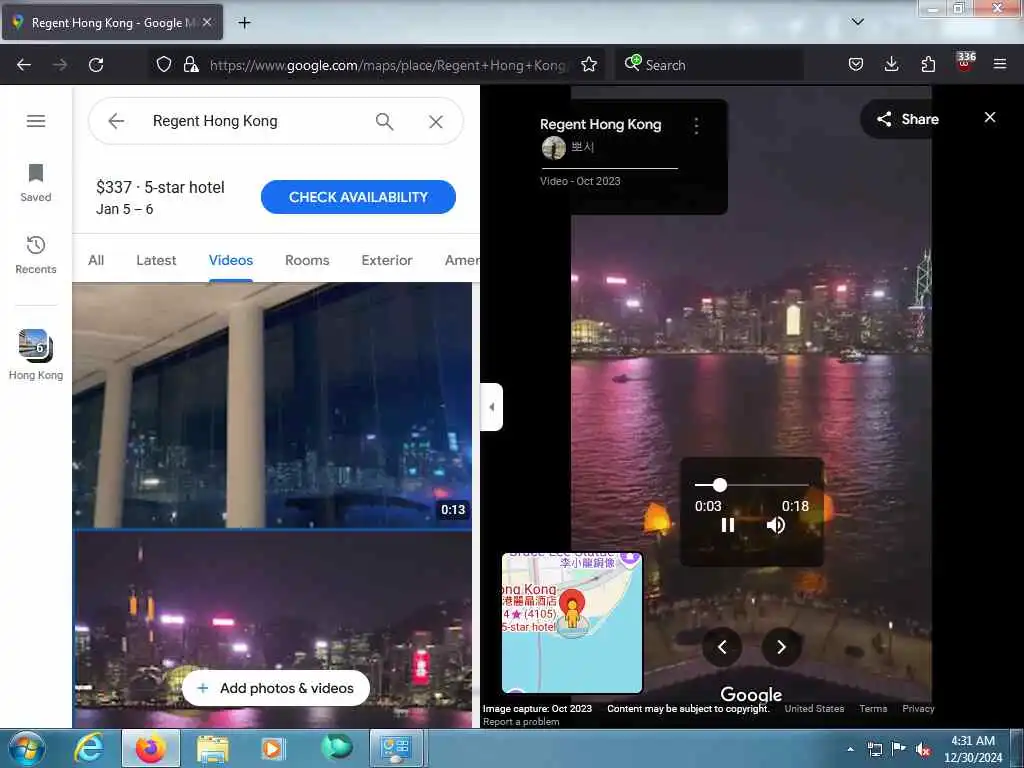This screenshot has height=768, width=1024.
Task: Seek on the video progress slider
Action: click(751, 485)
